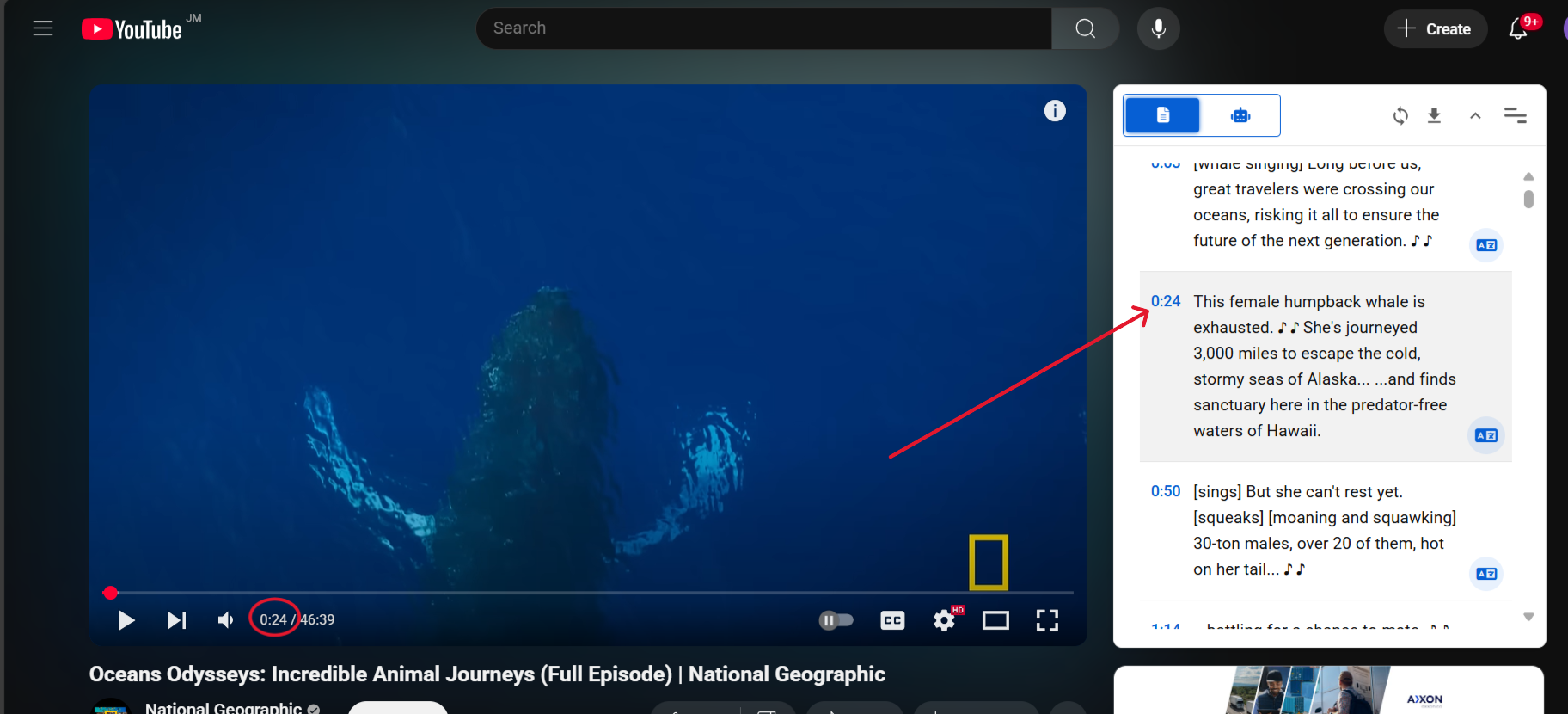Viewport: 1568px width, 714px height.
Task: Collapse the transcript panel with chevron
Action: pyautogui.click(x=1475, y=115)
